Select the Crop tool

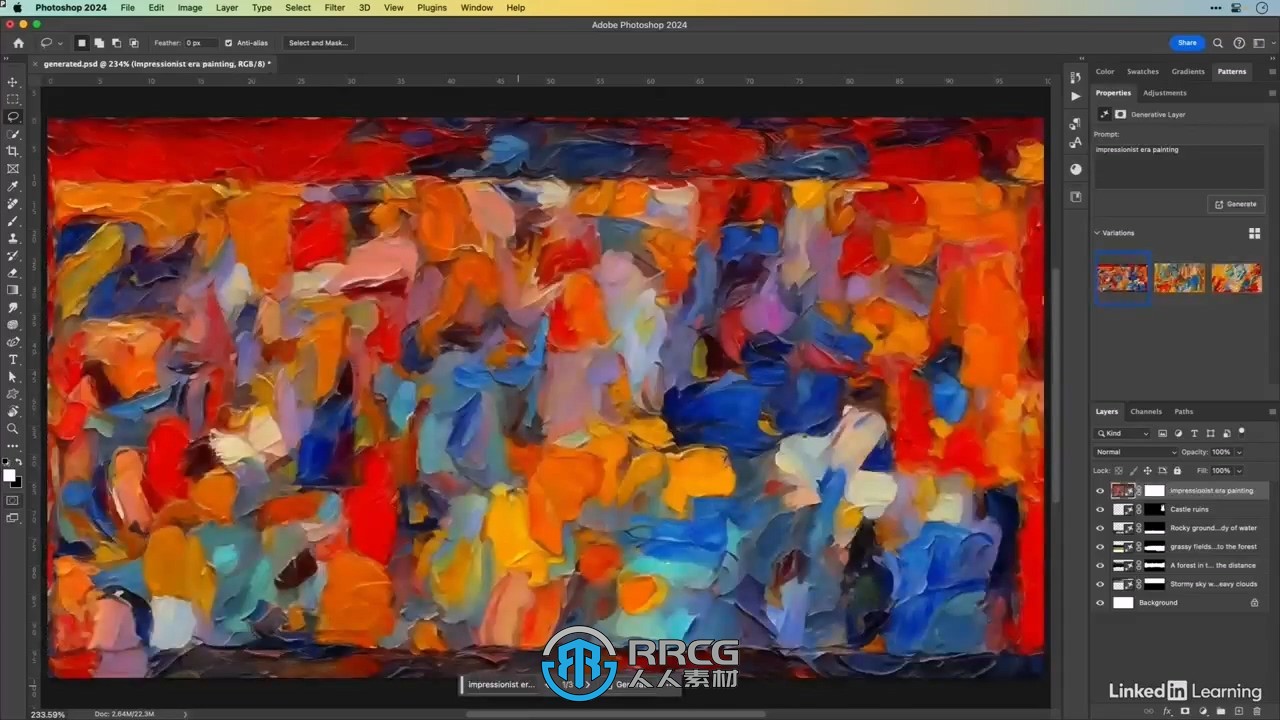click(13, 151)
